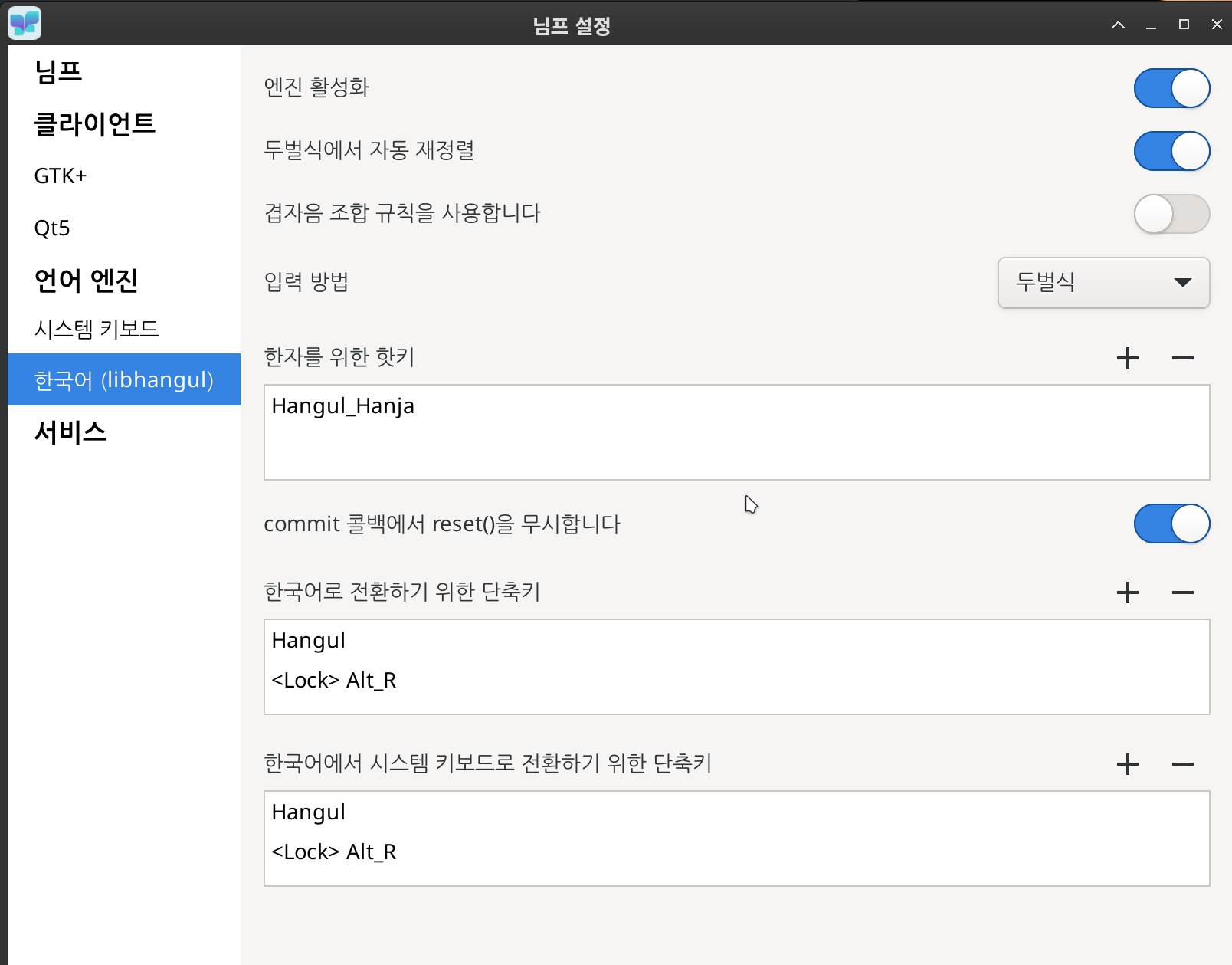Screen dimensions: 1232x965
Task: Toggle commit 콜백에서 reset()을 무시합니다 switch
Action: pyautogui.click(x=1171, y=524)
